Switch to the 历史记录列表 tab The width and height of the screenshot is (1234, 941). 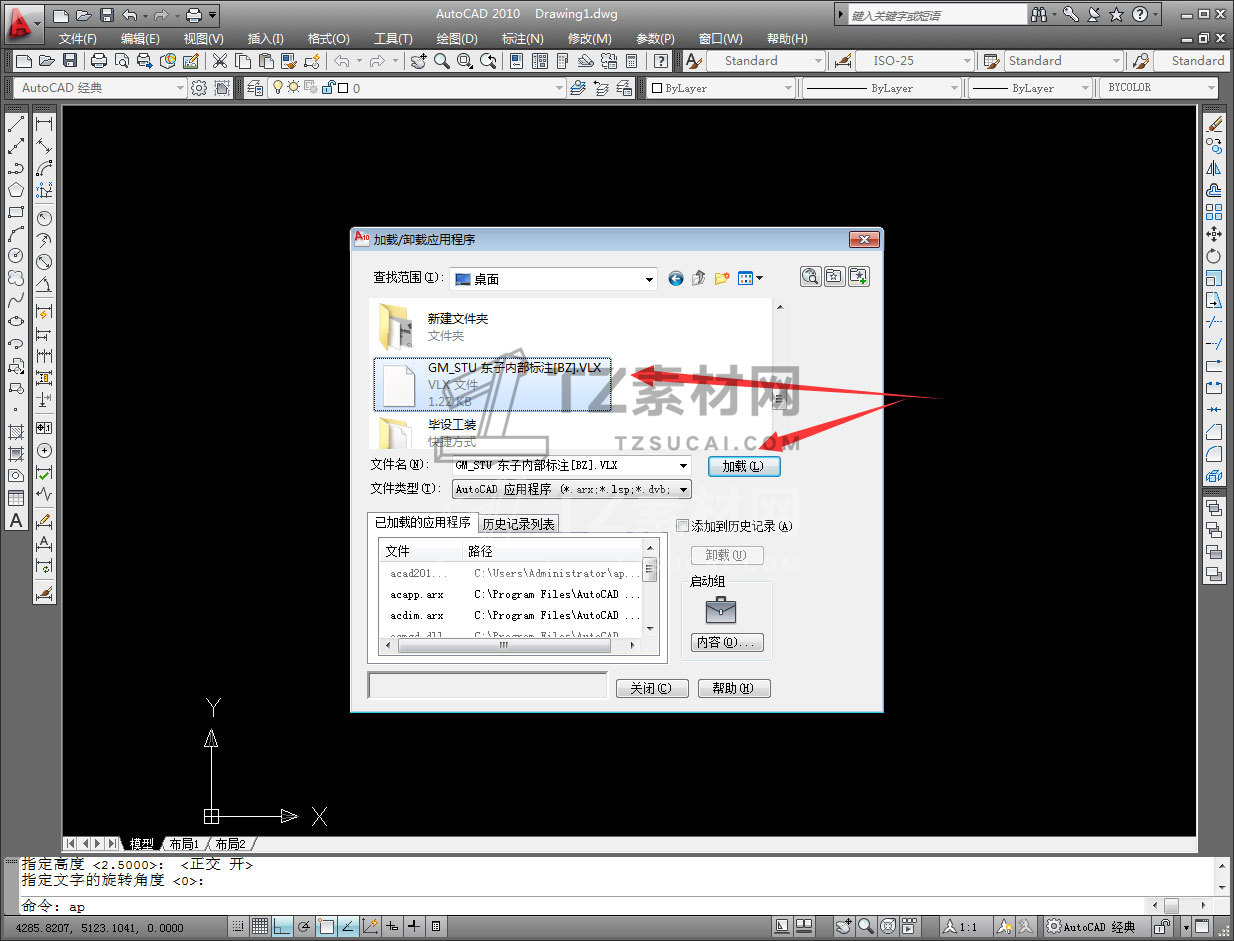(518, 524)
